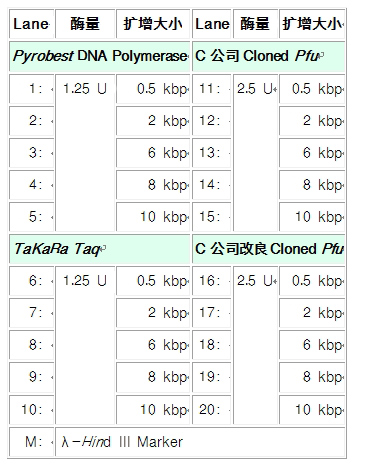
Task: Click the lane 15: cell
Action: click(212, 217)
